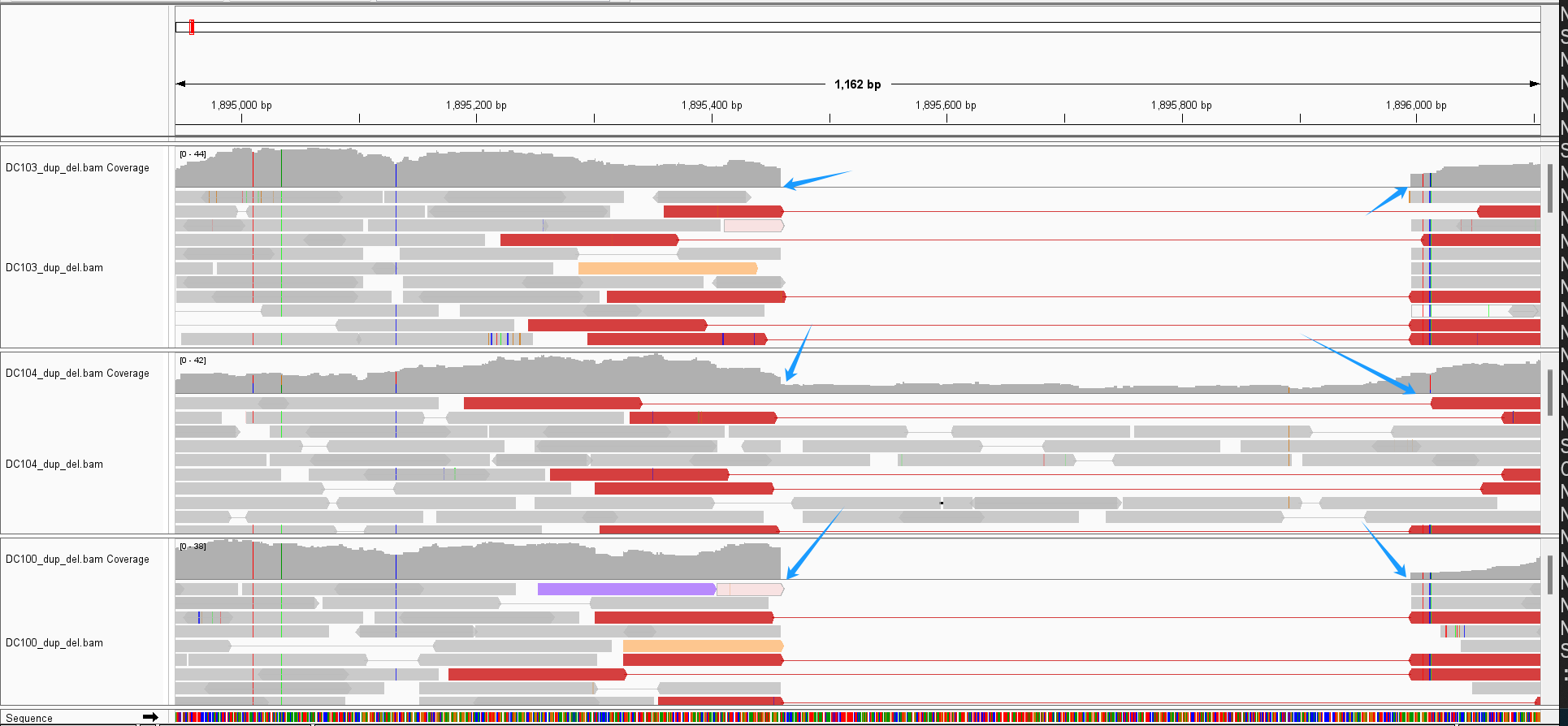This screenshot has height=726, width=1568.
Task: Click the 1,895,800 bp ruler label
Action: pos(1181,106)
